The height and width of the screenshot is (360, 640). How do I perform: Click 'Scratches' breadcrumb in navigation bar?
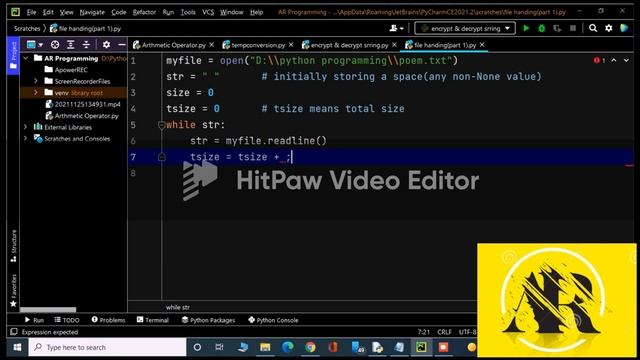pyautogui.click(x=27, y=29)
